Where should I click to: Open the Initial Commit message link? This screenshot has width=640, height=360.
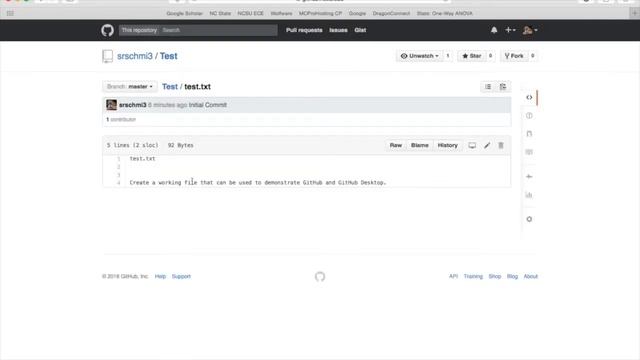pyautogui.click(x=207, y=105)
